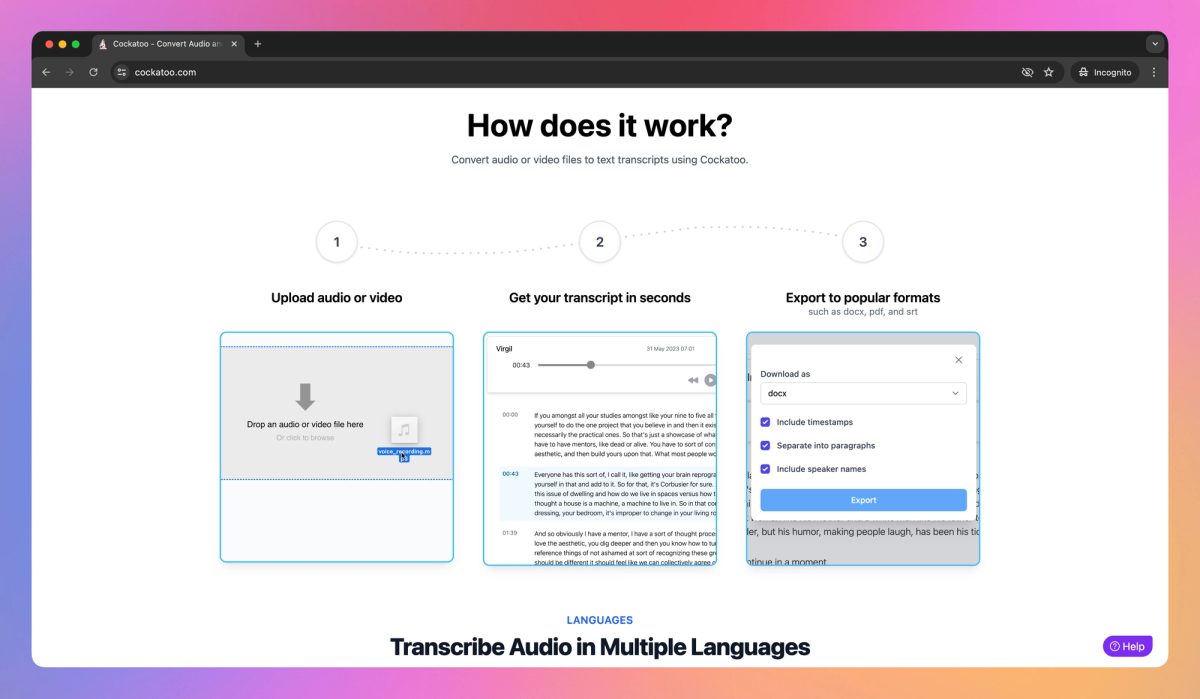
Task: Close the Cockatoo browser tab
Action: 235,44
